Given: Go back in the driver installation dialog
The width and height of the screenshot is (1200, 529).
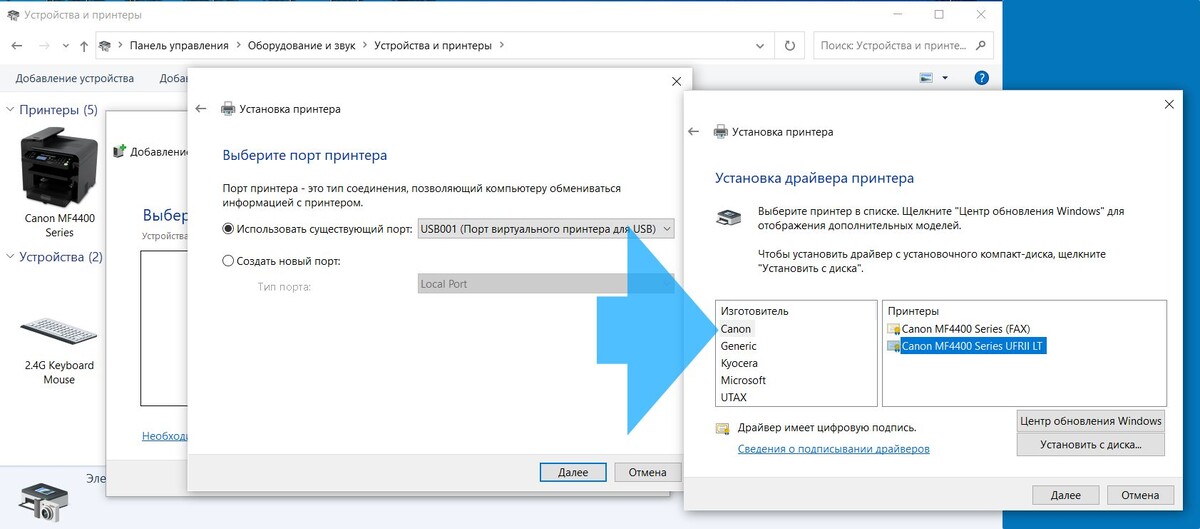Looking at the screenshot, I should 693,132.
